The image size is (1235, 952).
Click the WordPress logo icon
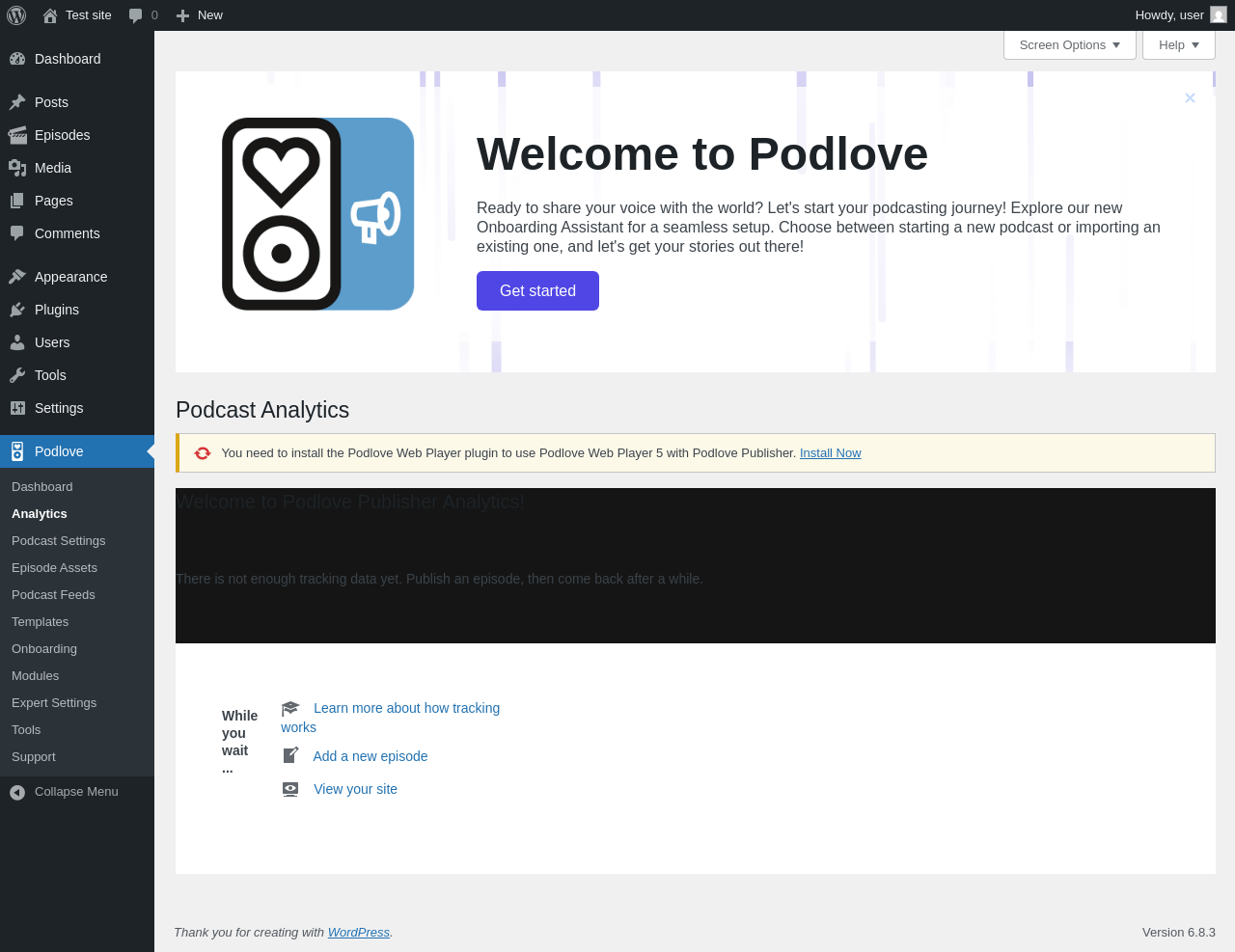tap(16, 15)
